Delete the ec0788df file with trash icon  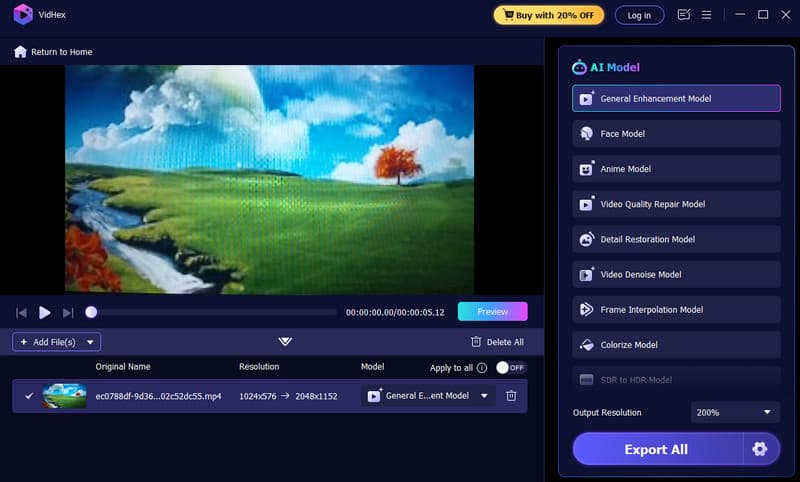(x=511, y=396)
